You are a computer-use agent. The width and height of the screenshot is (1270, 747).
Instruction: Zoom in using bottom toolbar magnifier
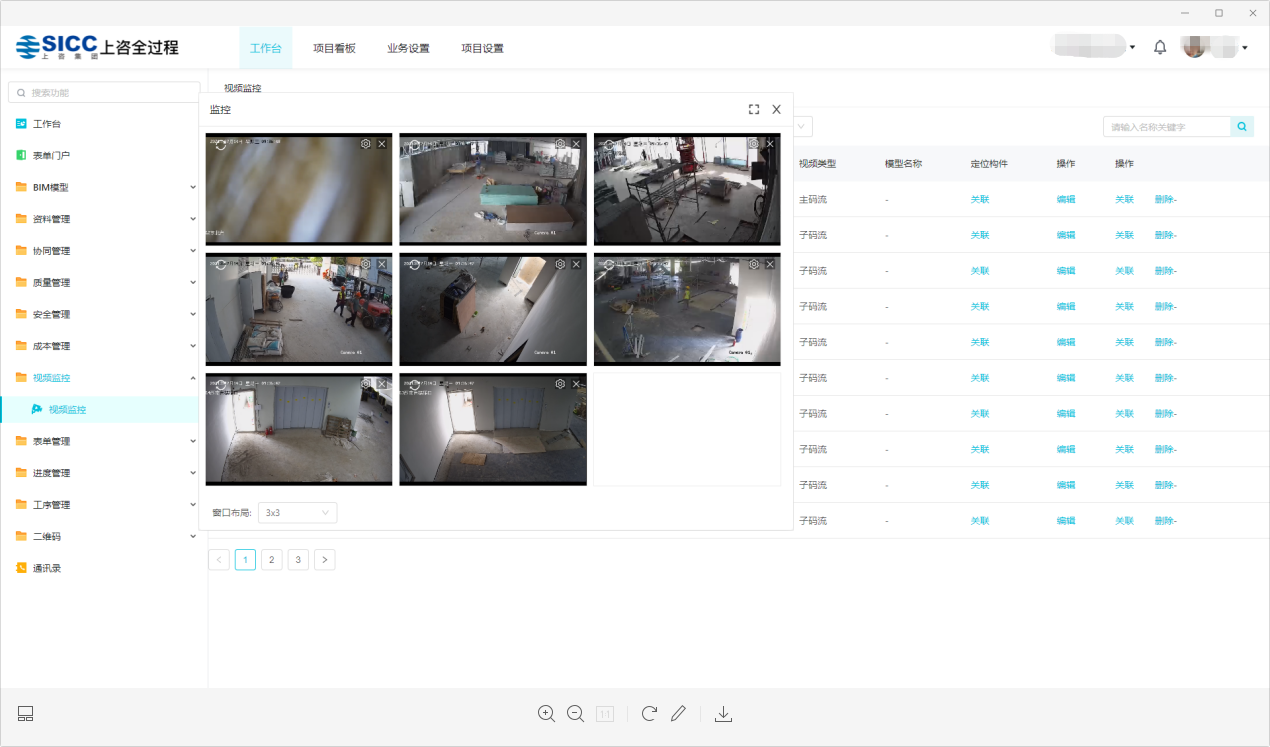[x=546, y=714]
